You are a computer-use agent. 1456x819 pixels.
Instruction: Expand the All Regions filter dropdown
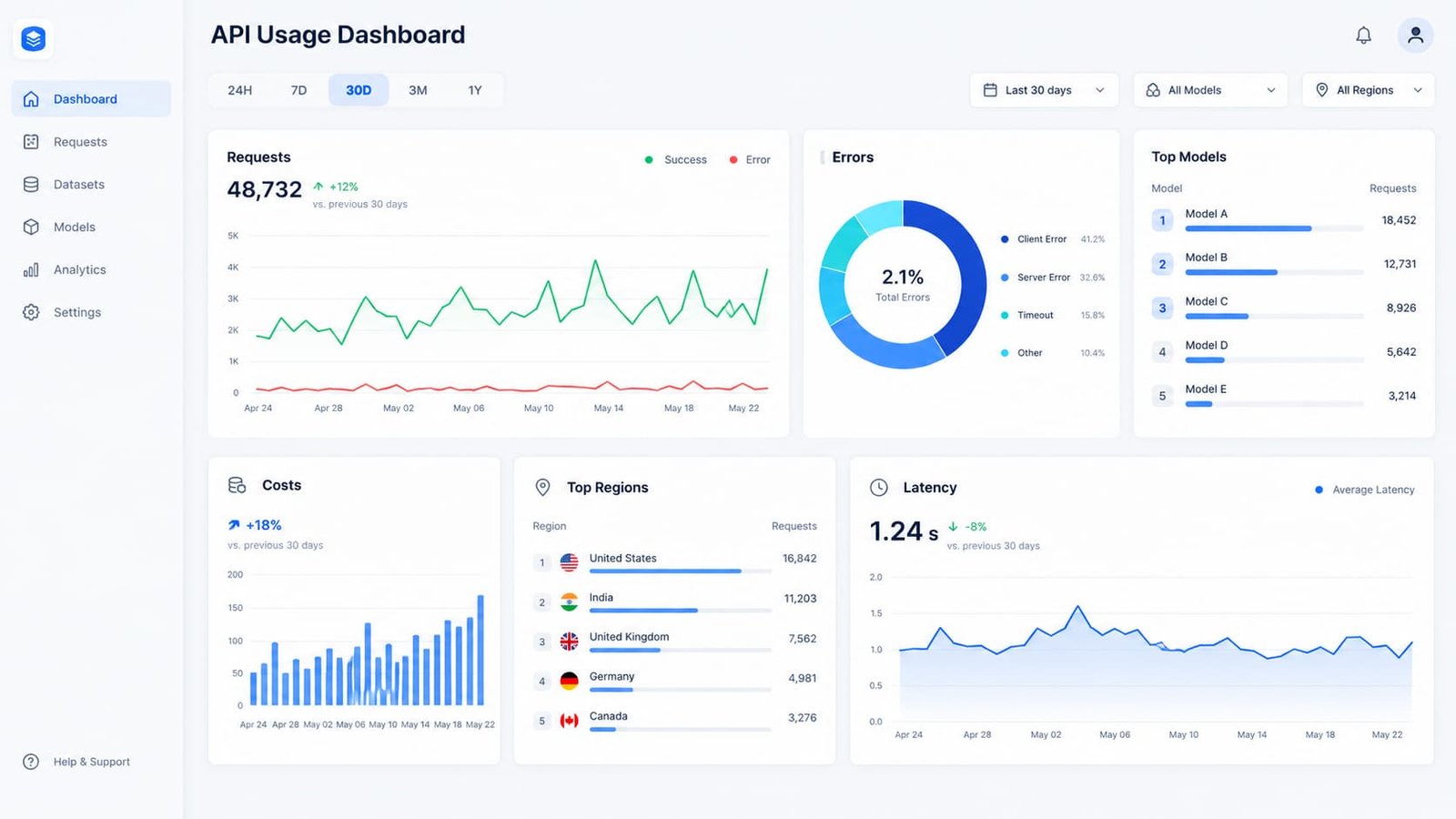point(1369,90)
